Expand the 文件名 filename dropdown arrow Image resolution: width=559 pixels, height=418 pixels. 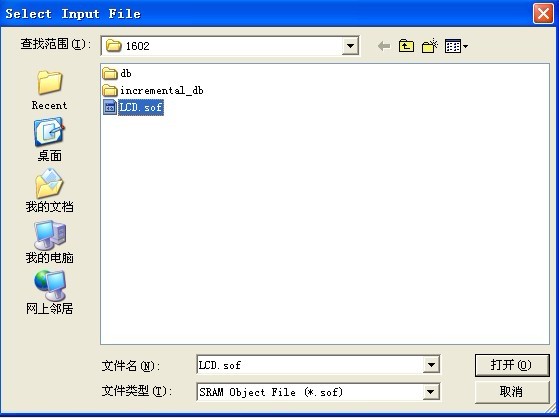tap(431, 365)
